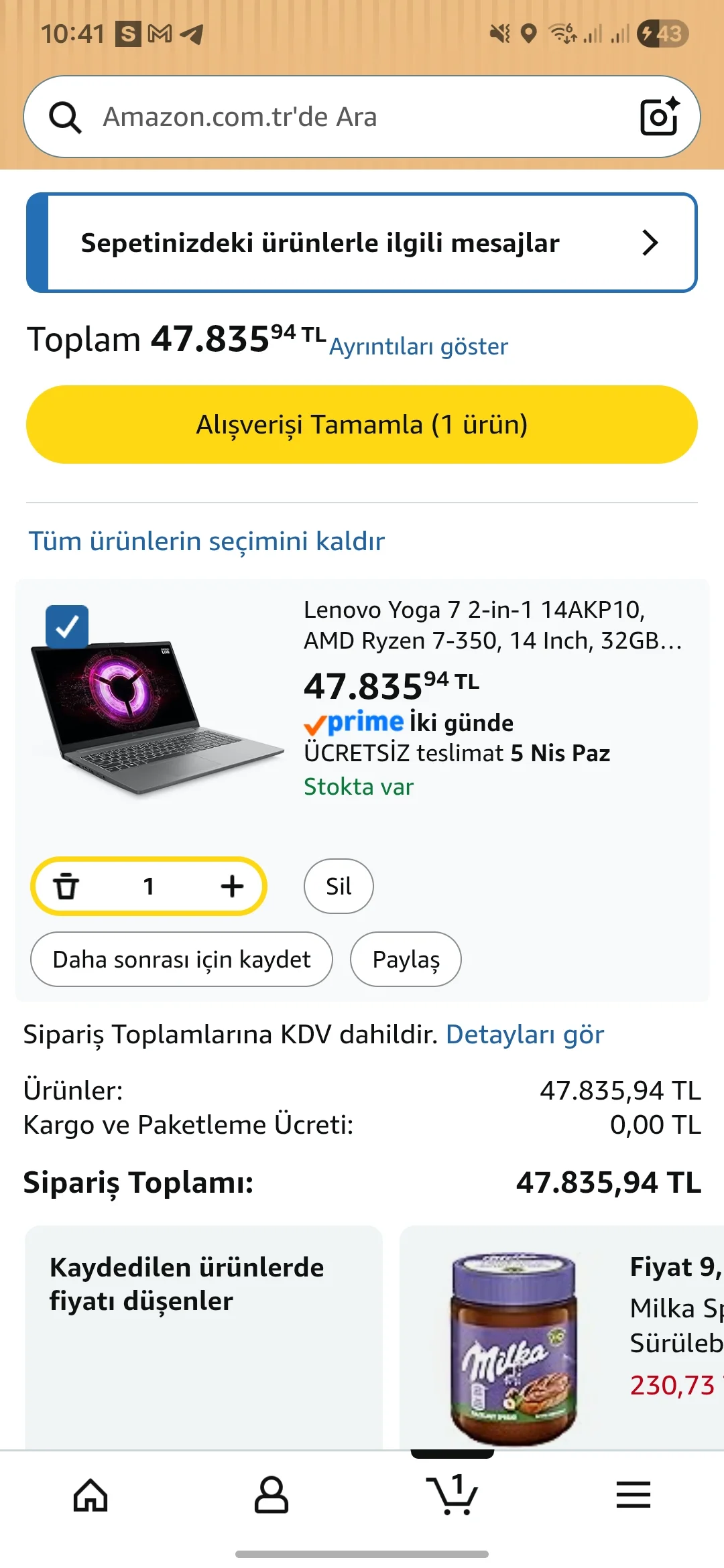Tap the Amazon.com.tr'de Ara search field
The height and width of the screenshot is (1568, 724).
click(x=362, y=117)
